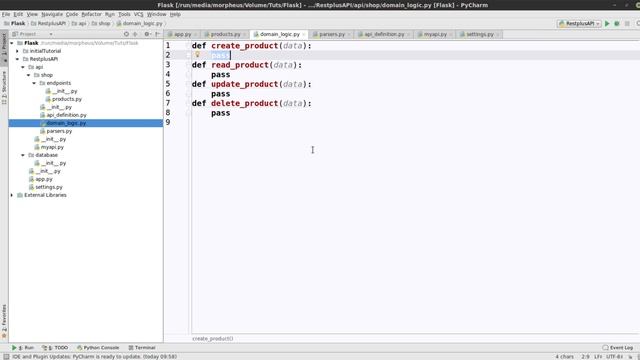Toggle tool window bars icon in status bar corner
The height and width of the screenshot is (360, 640).
pyautogui.click(x=6, y=357)
